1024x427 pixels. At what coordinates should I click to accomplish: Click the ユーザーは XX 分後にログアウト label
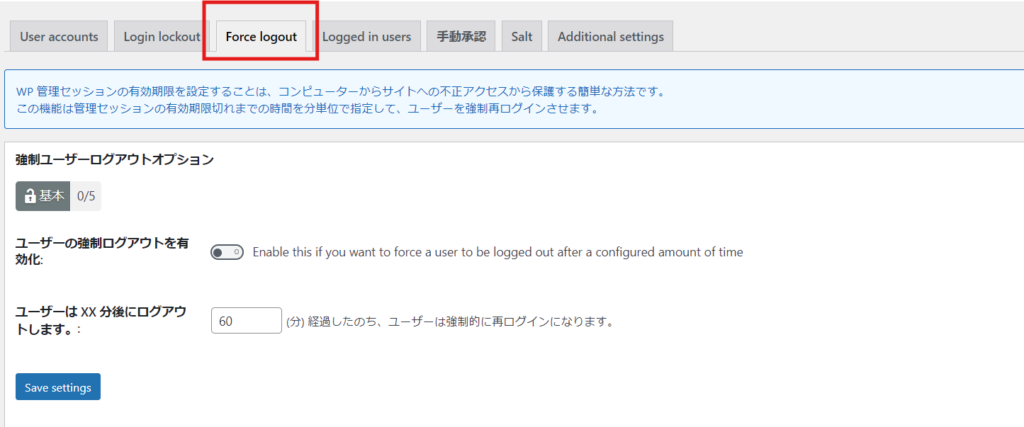click(100, 320)
